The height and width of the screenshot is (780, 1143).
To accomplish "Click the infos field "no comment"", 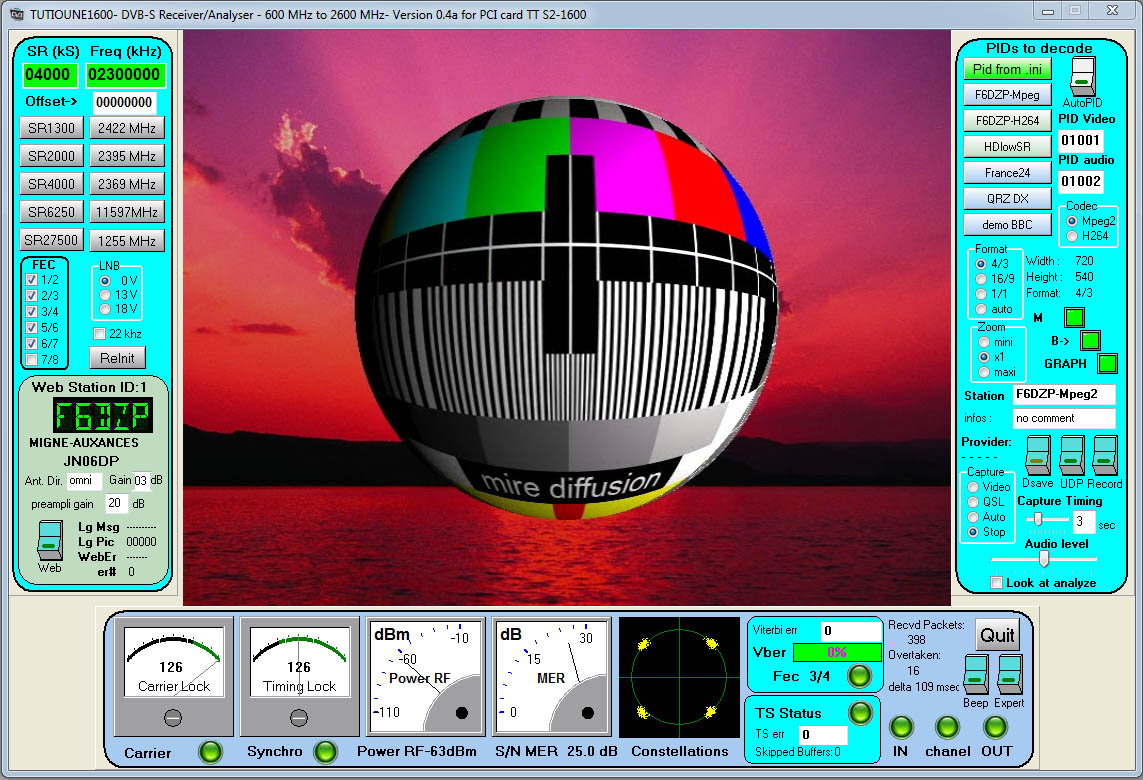I will tap(1064, 418).
